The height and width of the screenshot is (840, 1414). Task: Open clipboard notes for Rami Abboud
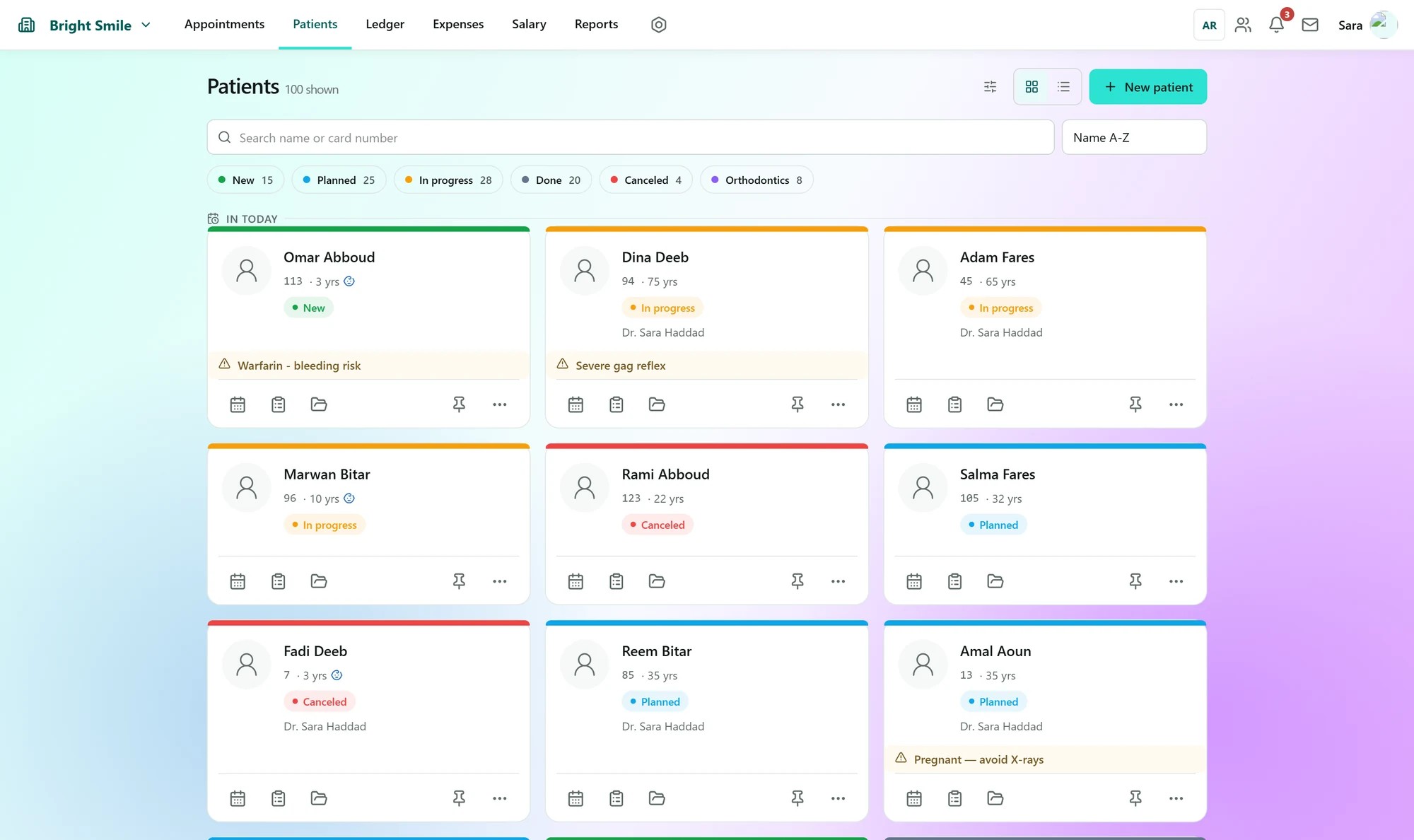617,581
